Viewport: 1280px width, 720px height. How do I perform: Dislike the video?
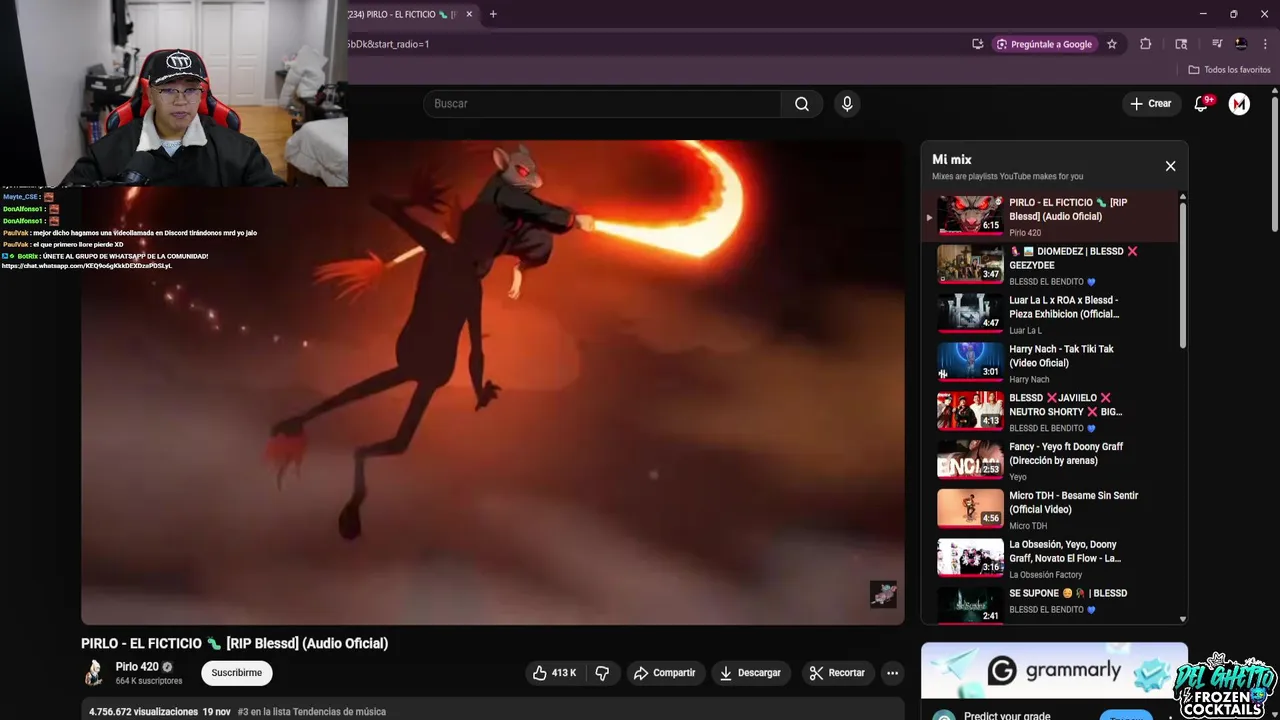(602, 673)
